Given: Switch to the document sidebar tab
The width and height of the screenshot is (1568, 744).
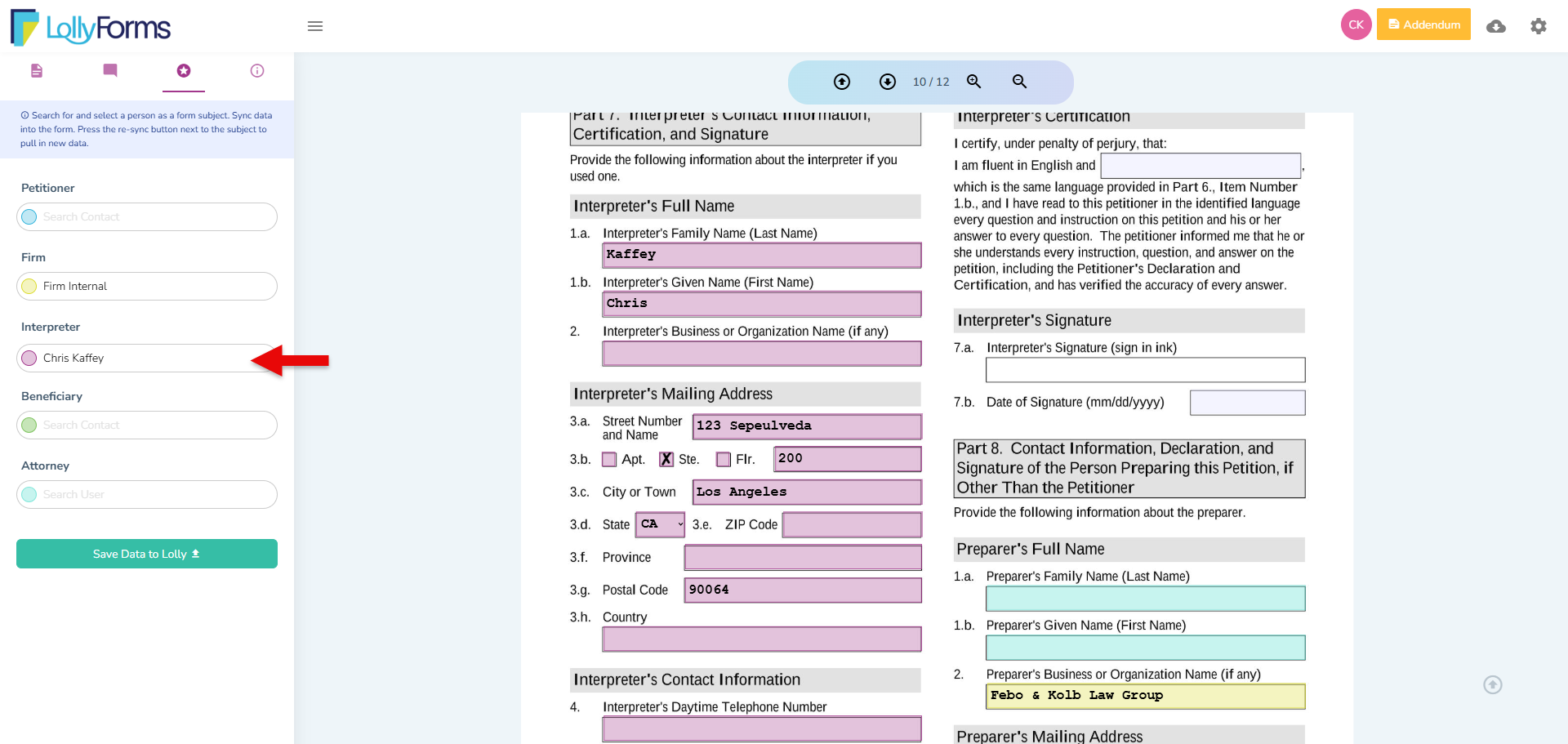Looking at the screenshot, I should 37,71.
